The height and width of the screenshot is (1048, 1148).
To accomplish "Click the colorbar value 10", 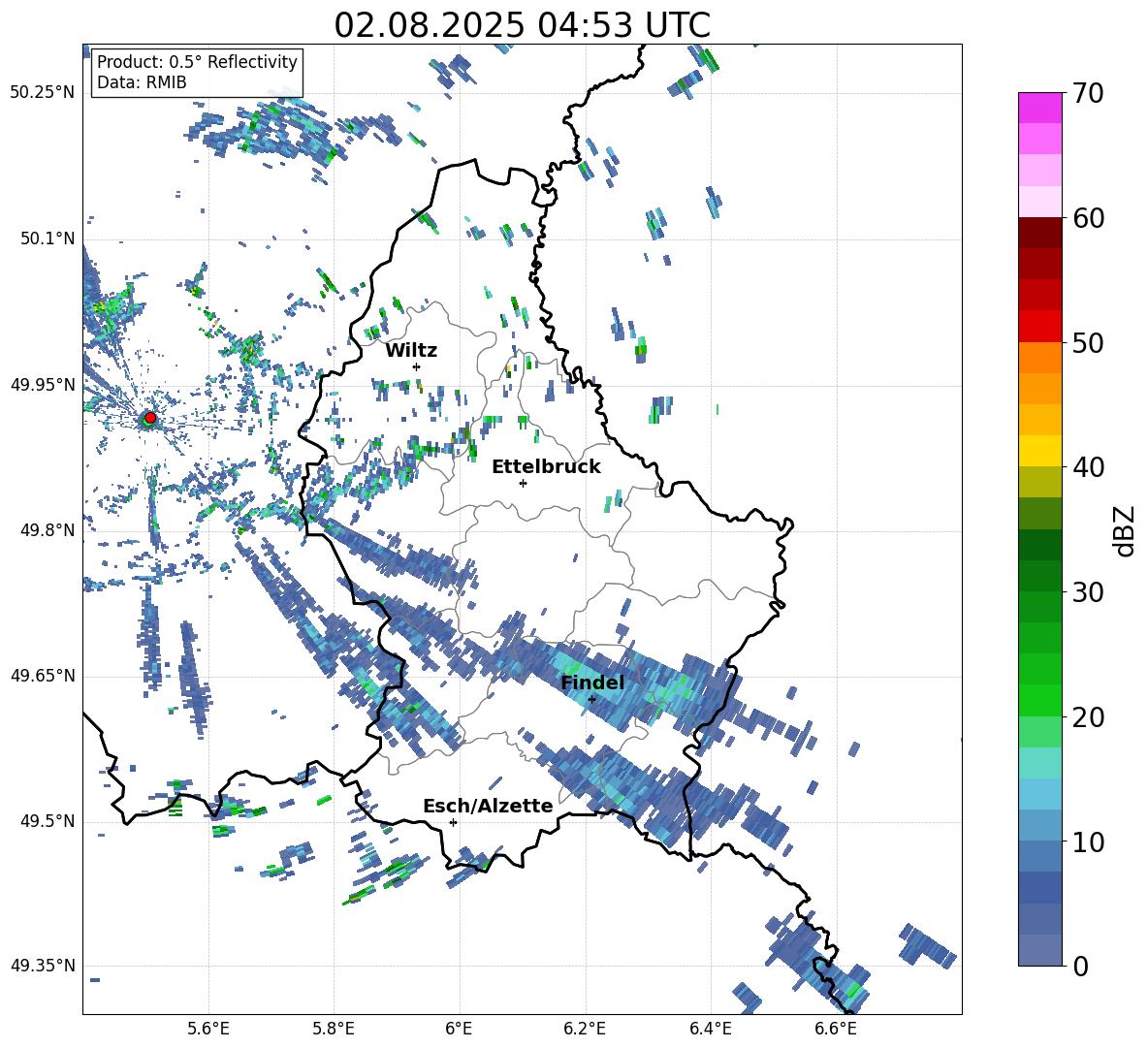I will tap(1088, 842).
